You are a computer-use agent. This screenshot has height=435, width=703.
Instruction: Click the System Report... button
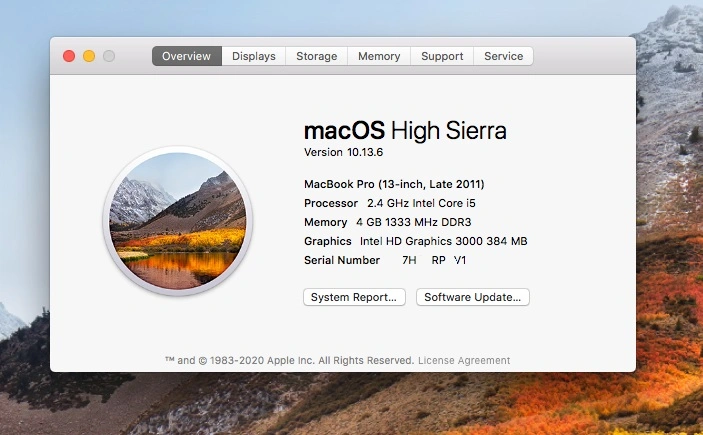tap(354, 297)
